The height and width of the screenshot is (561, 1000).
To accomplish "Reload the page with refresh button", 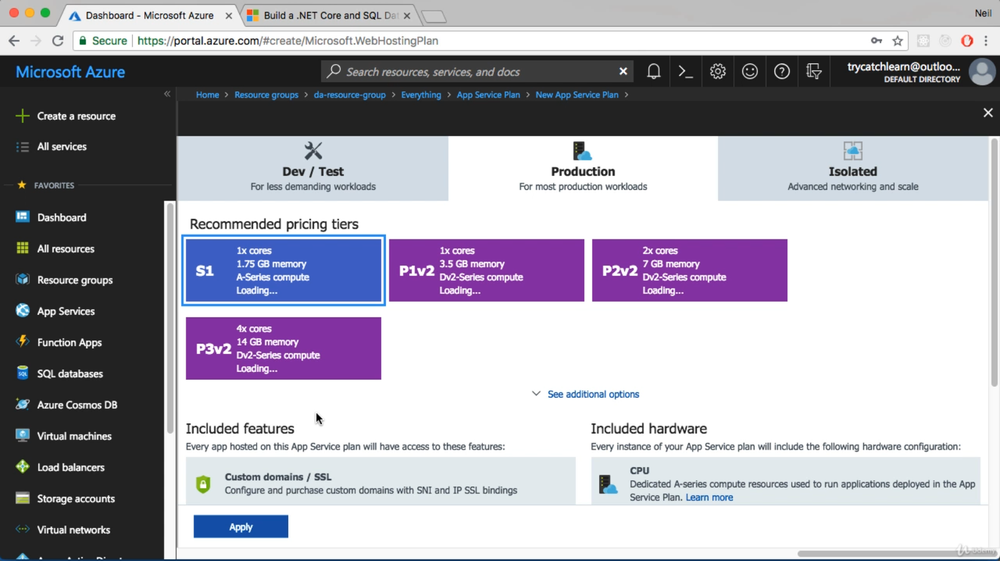I will coord(57,41).
